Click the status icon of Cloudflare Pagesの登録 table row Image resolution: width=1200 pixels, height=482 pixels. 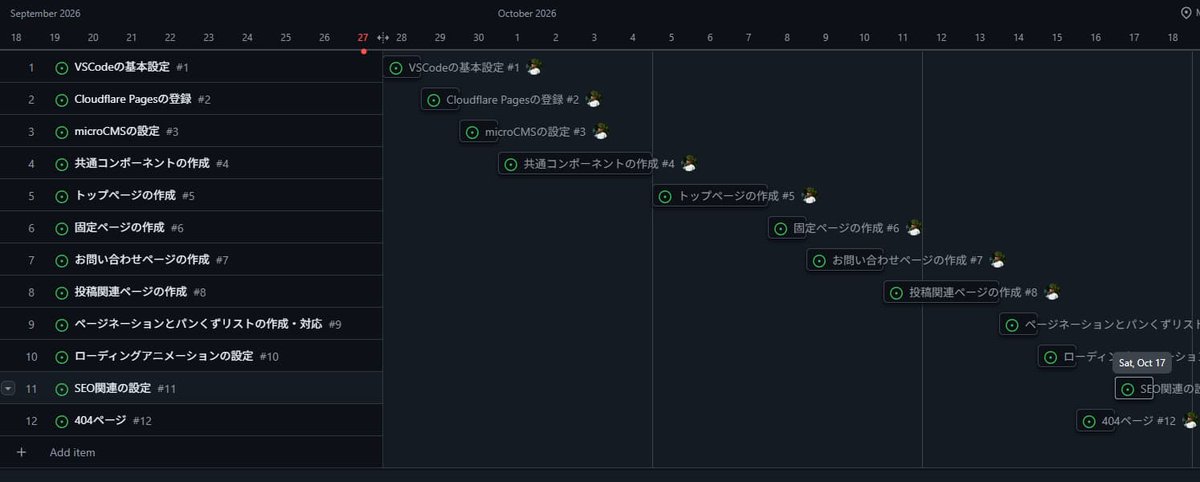[61, 99]
